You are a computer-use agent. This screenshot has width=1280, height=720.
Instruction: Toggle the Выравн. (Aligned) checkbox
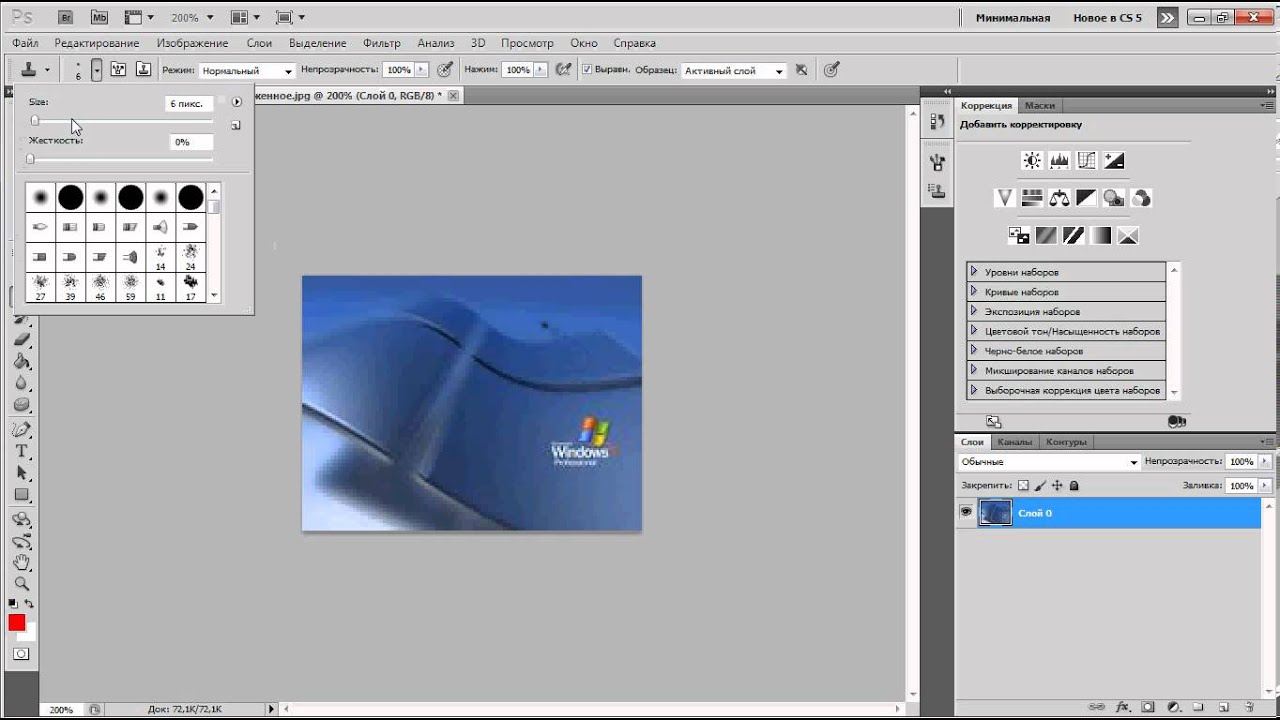[x=588, y=70]
